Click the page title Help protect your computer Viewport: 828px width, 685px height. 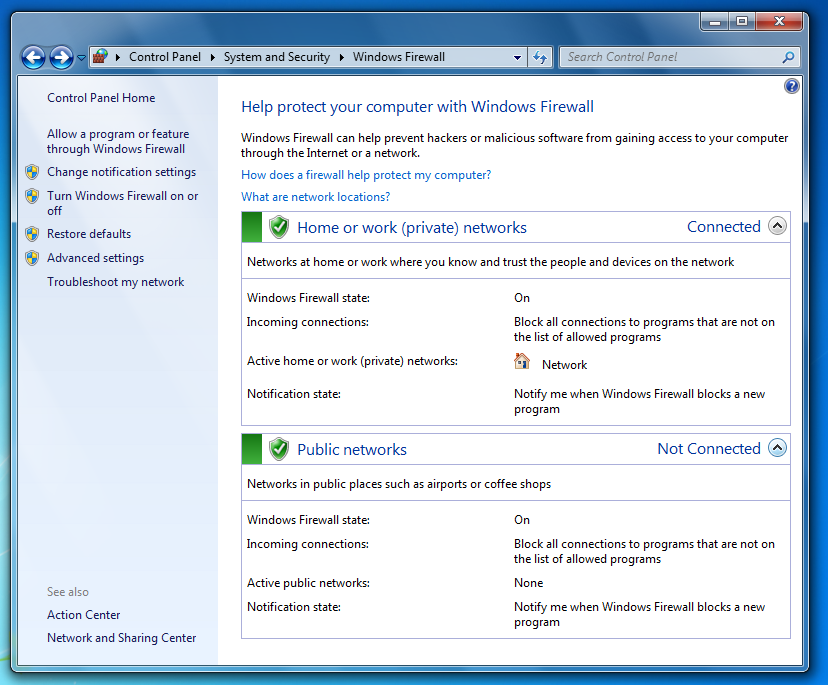(x=417, y=107)
